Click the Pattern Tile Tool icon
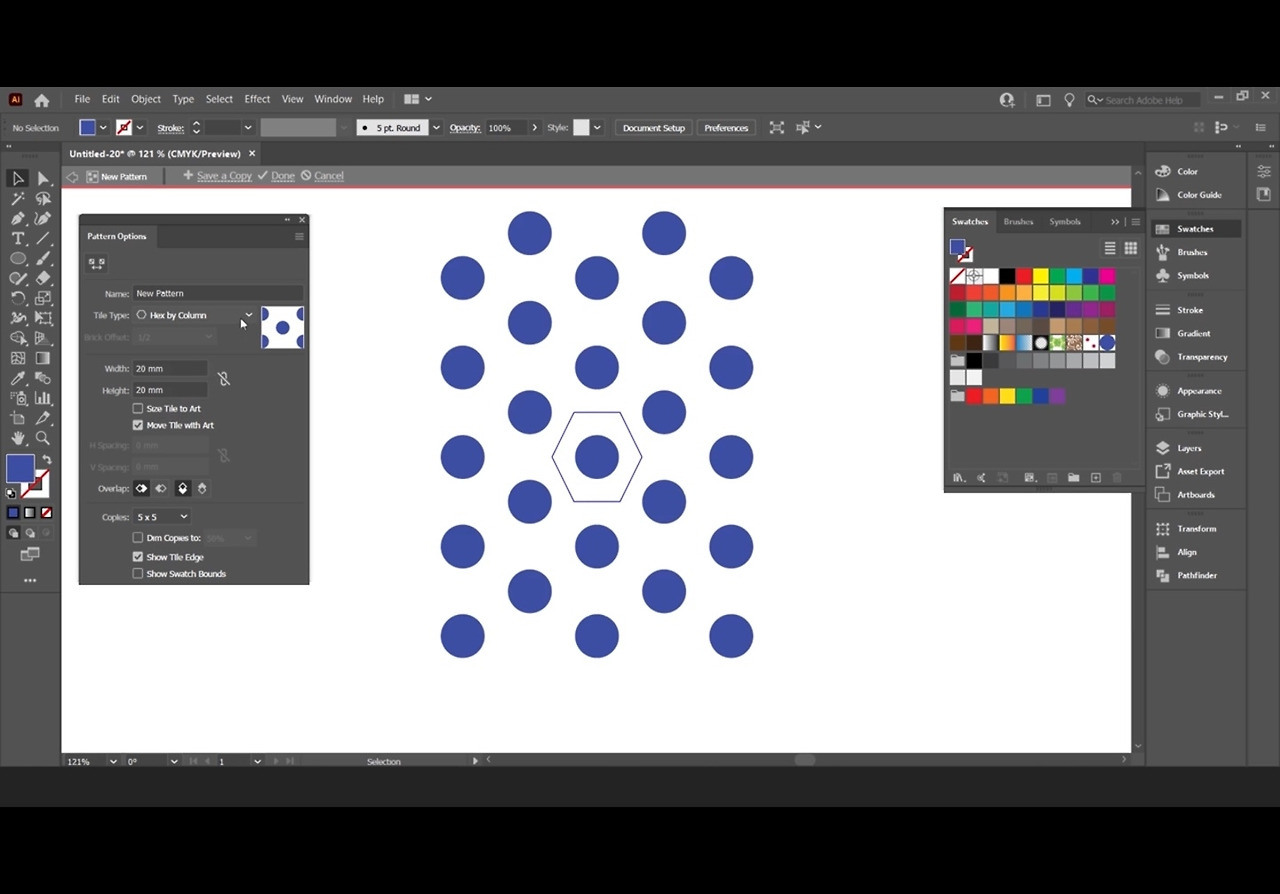The height and width of the screenshot is (894, 1280). click(x=96, y=264)
